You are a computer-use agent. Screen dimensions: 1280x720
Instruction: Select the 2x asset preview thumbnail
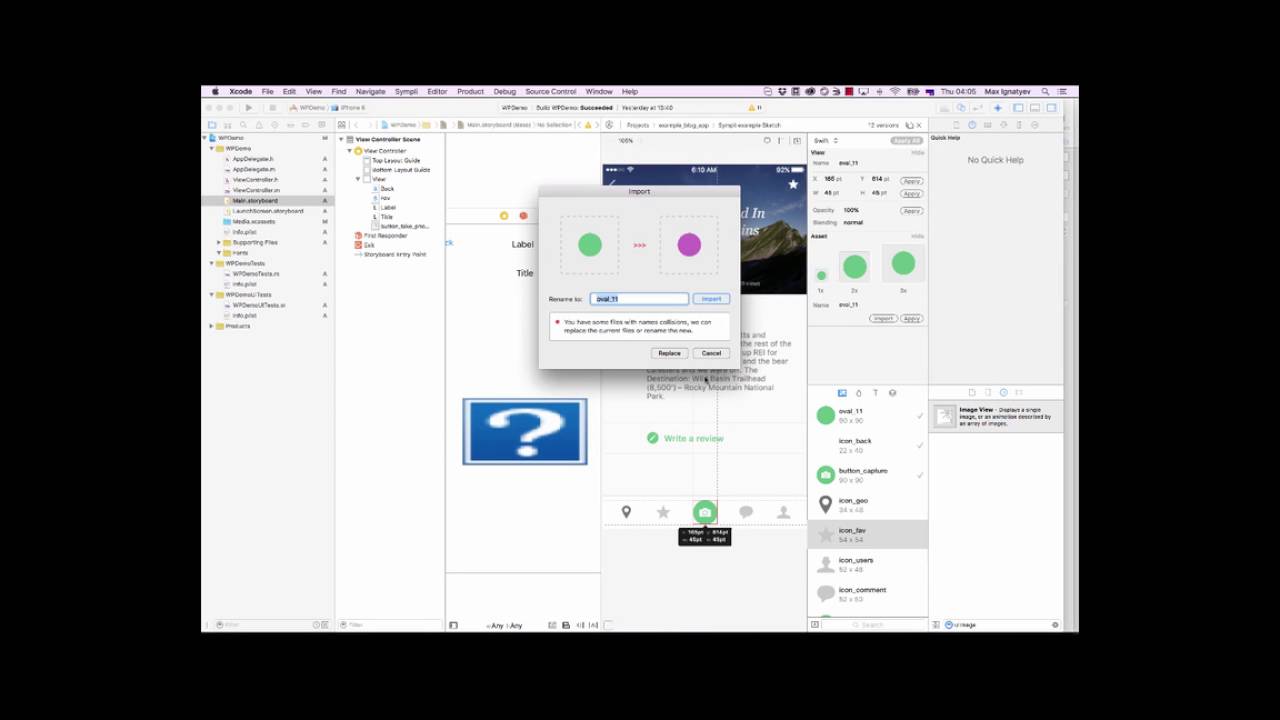coord(854,266)
